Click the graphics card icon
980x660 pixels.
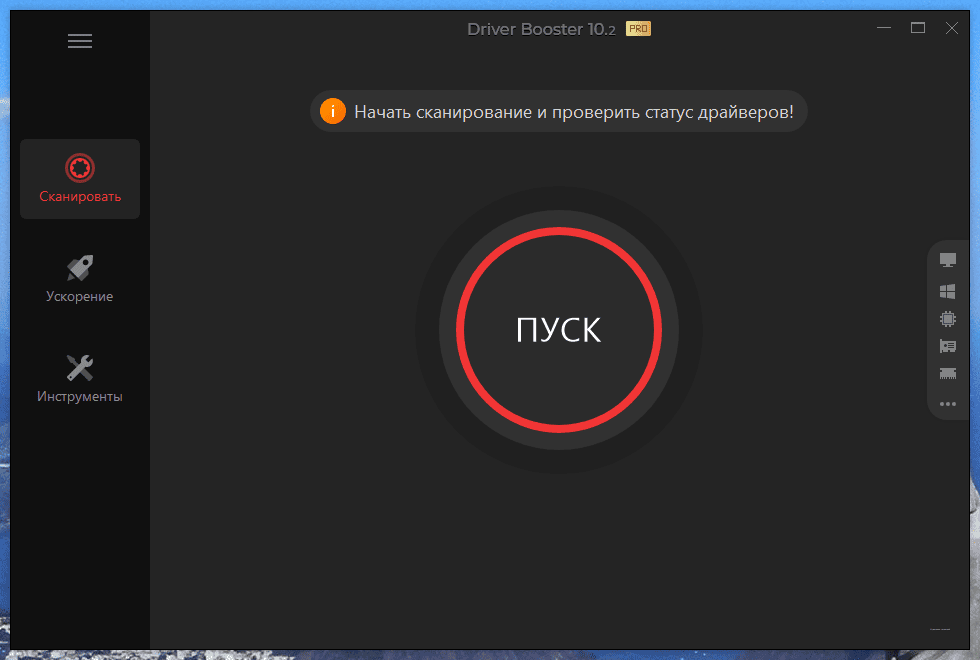point(948,347)
